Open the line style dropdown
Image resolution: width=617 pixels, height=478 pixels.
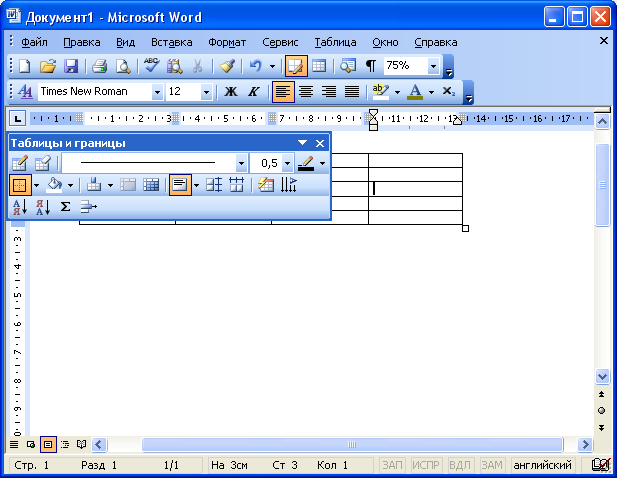241,163
